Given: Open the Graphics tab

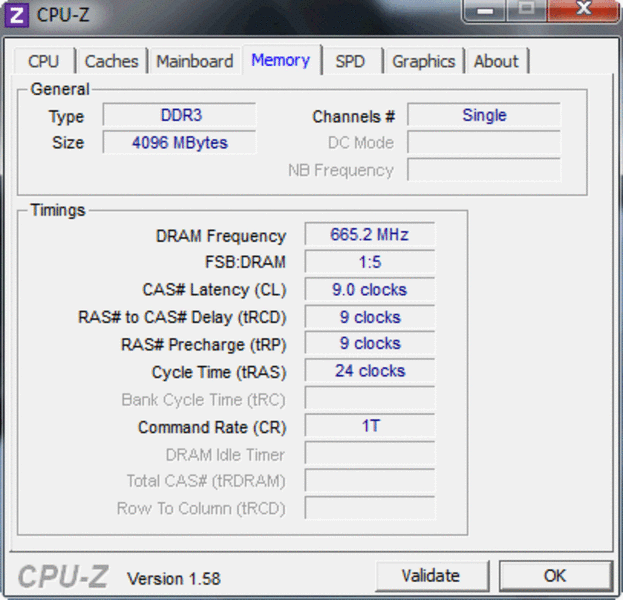Looking at the screenshot, I should point(424,61).
